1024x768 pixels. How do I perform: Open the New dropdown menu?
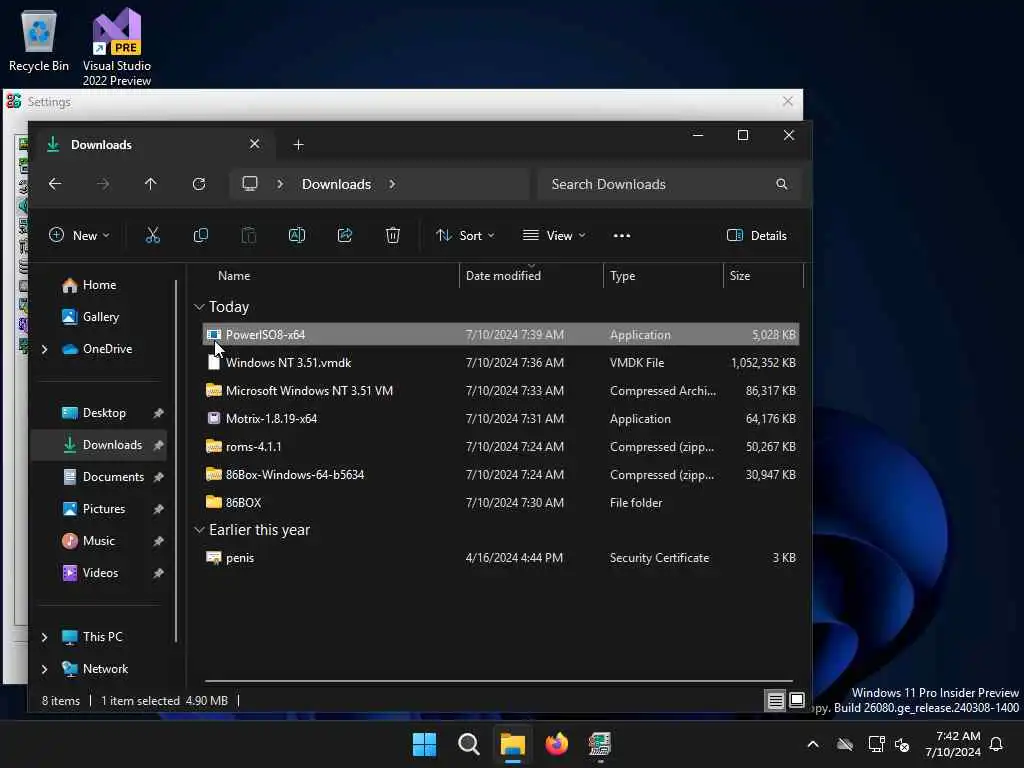[x=79, y=236]
